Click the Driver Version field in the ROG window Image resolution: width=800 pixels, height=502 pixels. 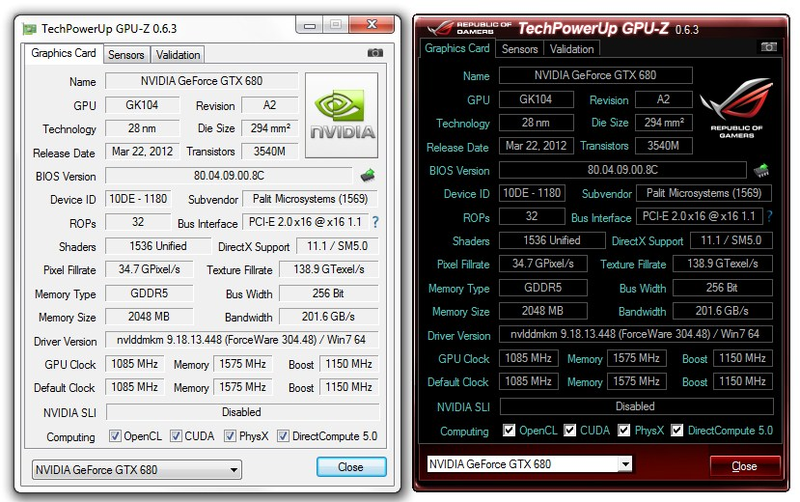[635, 334]
